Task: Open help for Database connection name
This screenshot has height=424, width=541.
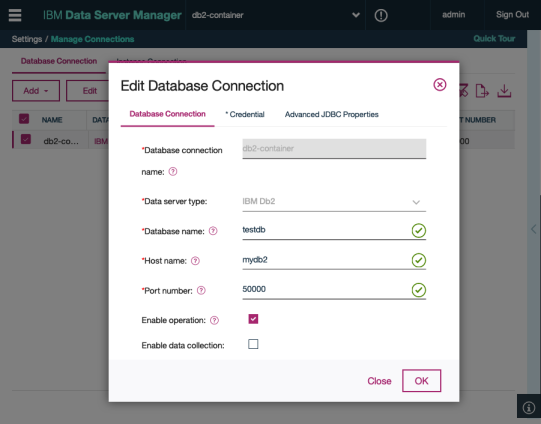Action: [173, 171]
